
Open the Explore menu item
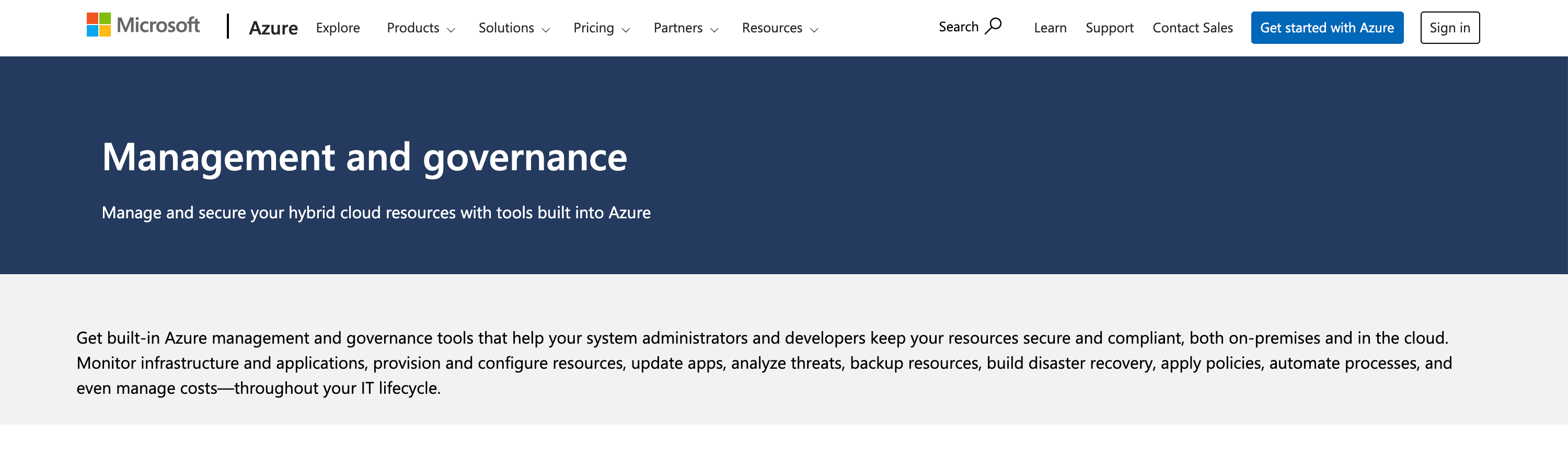pyautogui.click(x=338, y=28)
